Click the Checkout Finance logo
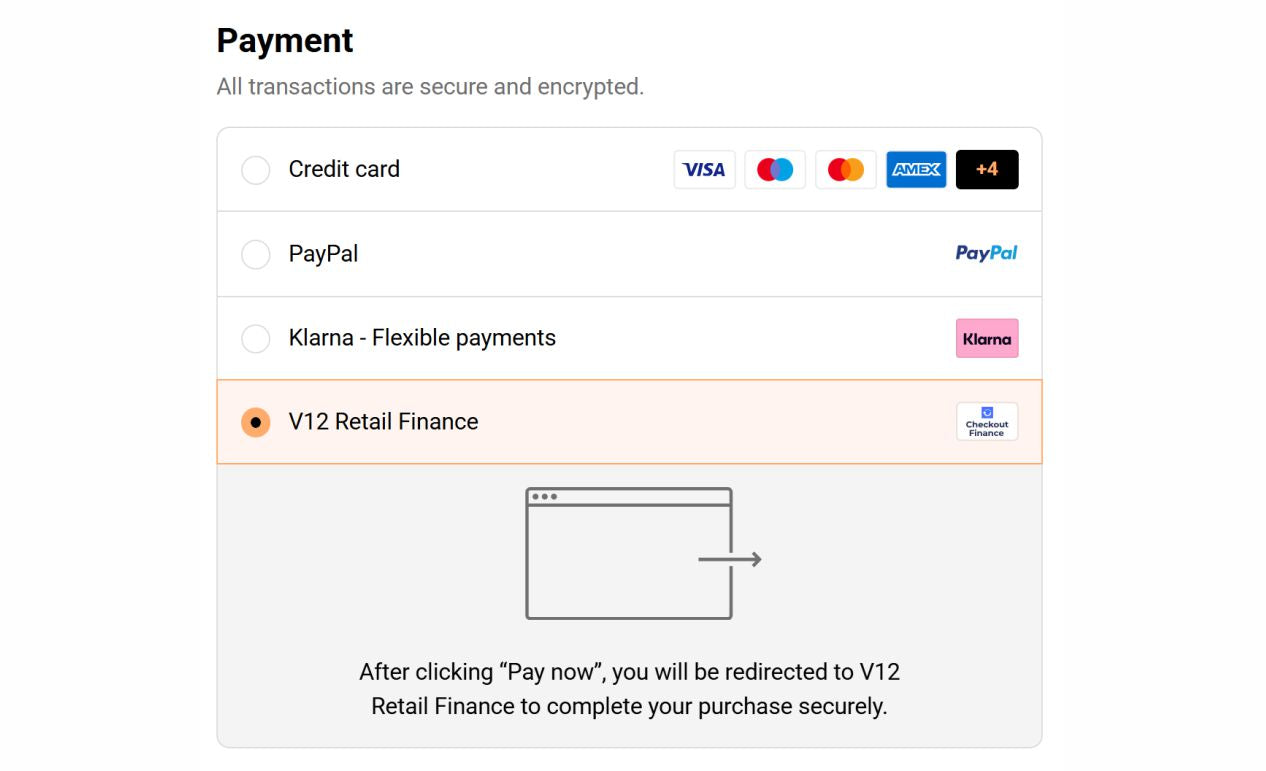 pos(987,422)
